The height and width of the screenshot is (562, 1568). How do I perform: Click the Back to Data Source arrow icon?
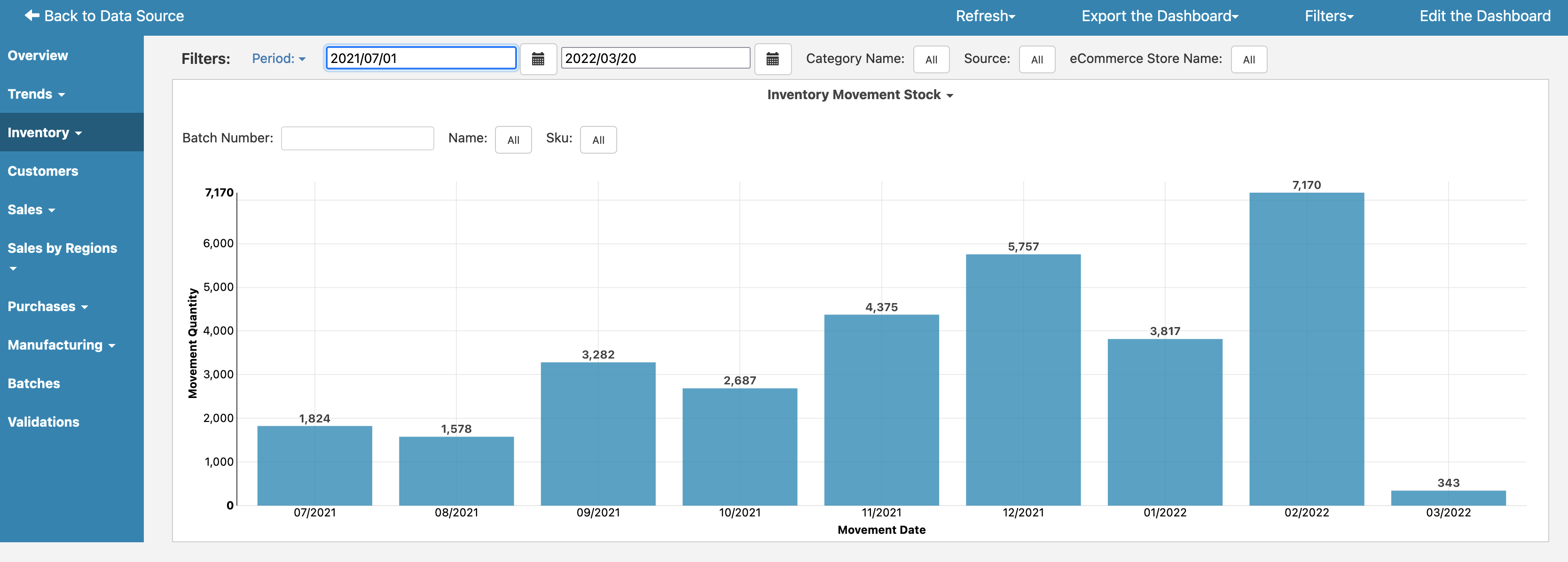coord(19,15)
